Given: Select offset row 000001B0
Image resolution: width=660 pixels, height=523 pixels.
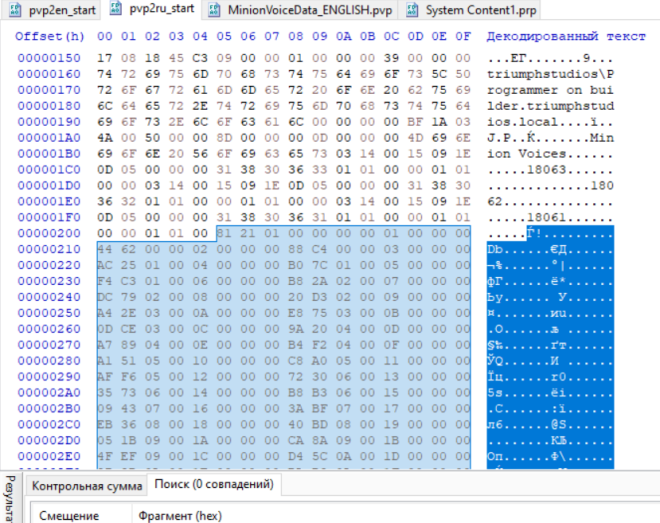Looking at the screenshot, I should coord(49,154).
